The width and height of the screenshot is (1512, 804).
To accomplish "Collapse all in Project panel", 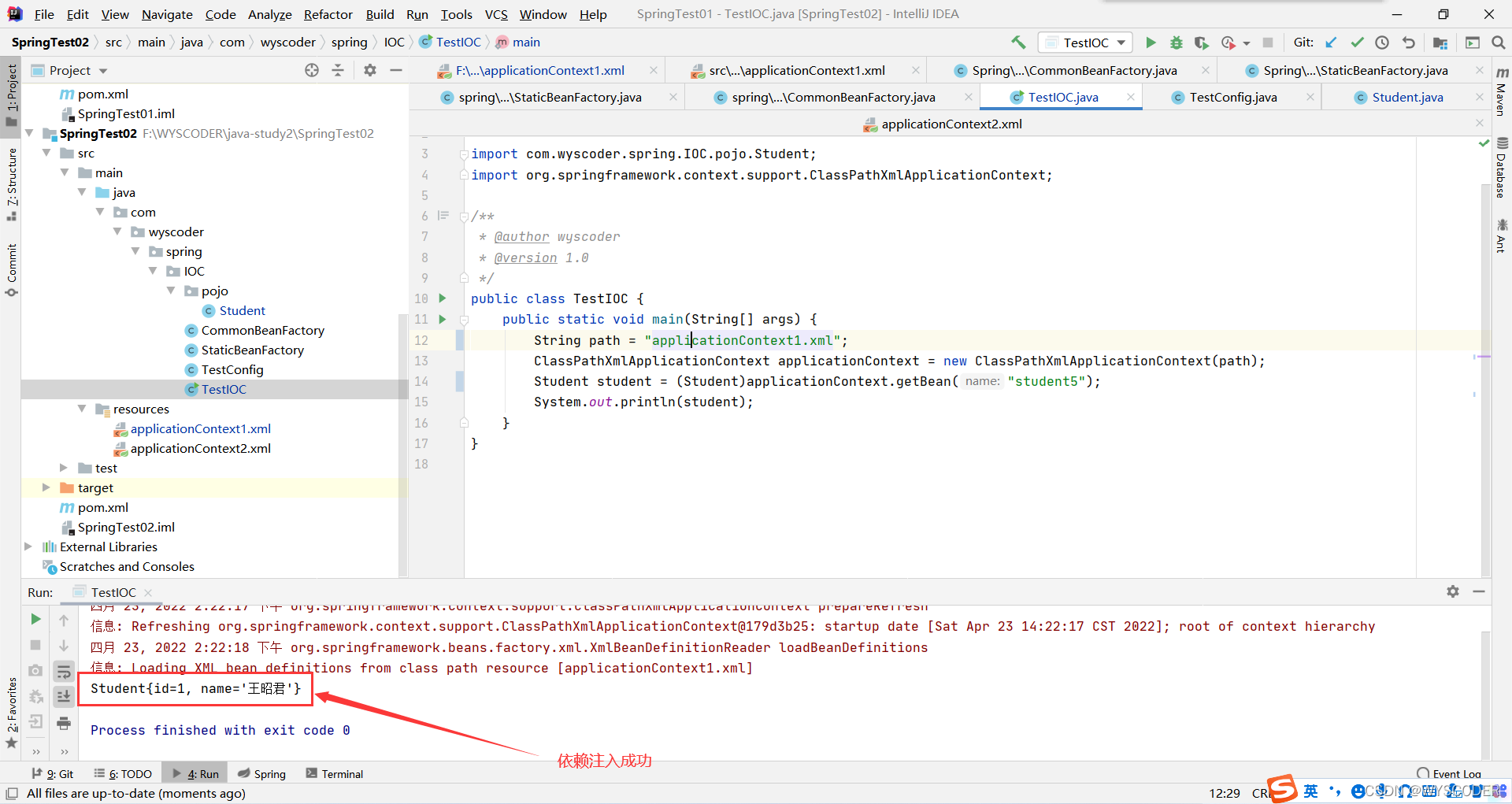I will tap(338, 70).
